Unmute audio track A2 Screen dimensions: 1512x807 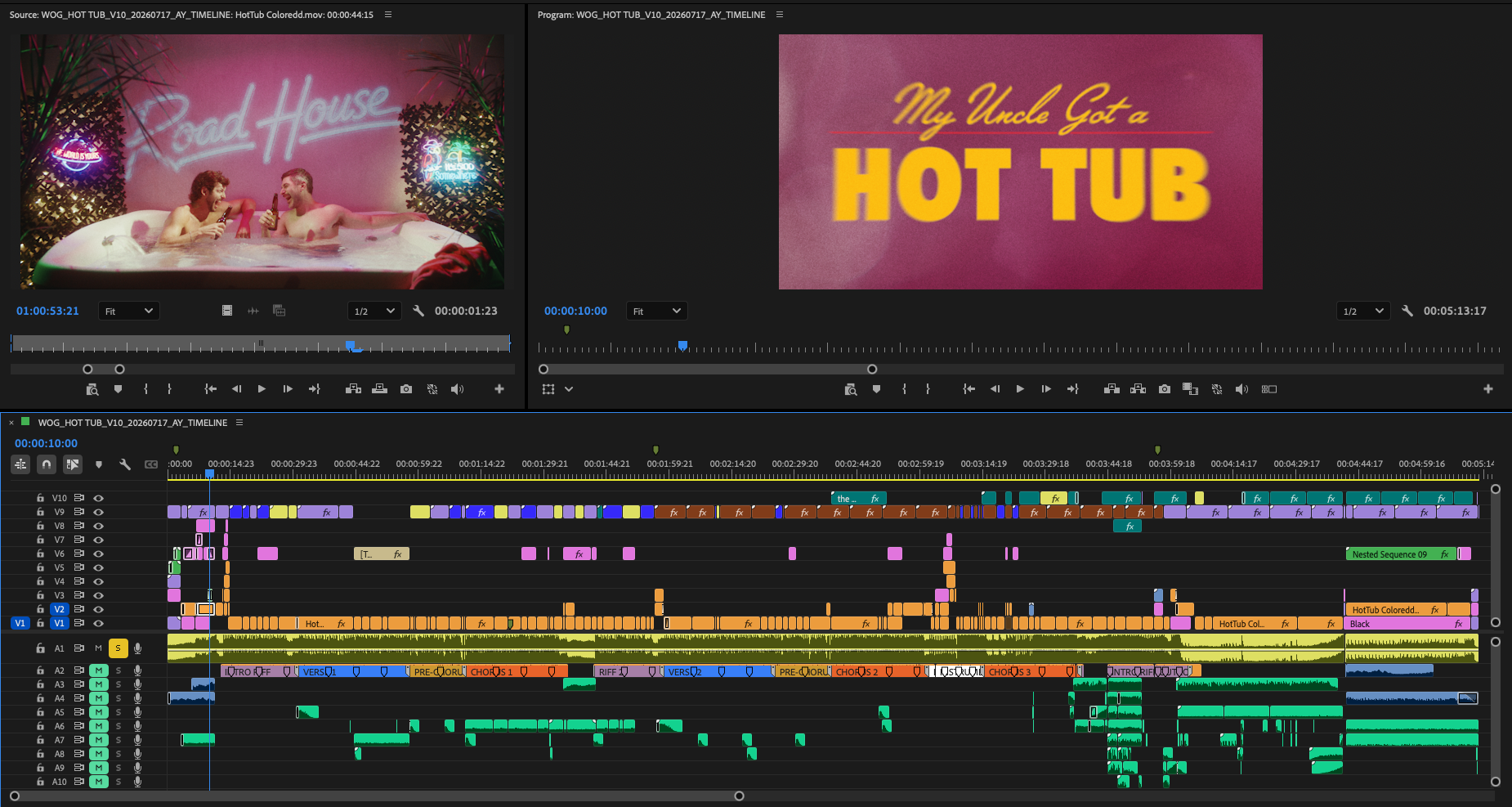click(99, 670)
